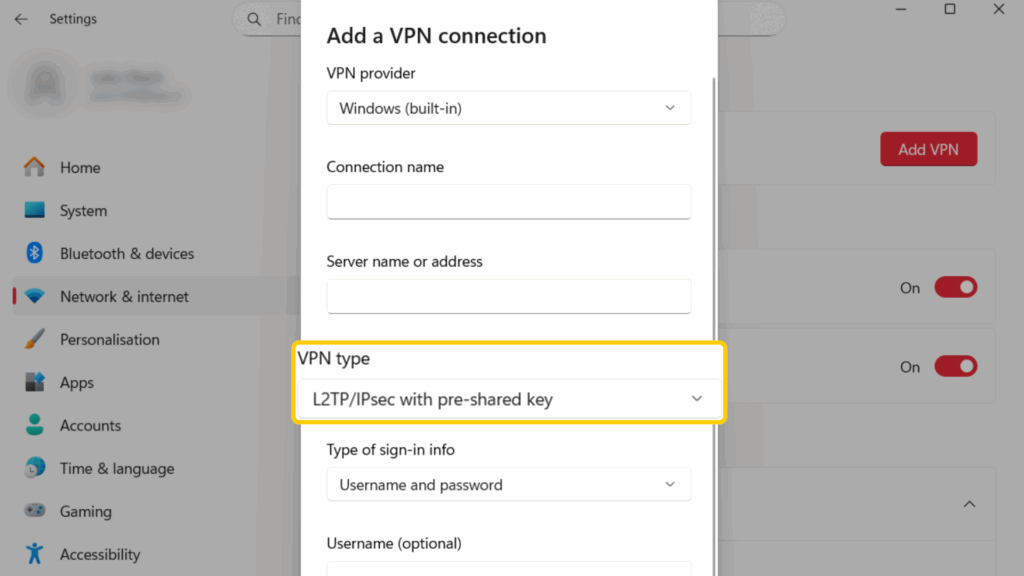Open the Type of sign-in info dropdown
This screenshot has width=1024, height=576.
click(x=508, y=485)
